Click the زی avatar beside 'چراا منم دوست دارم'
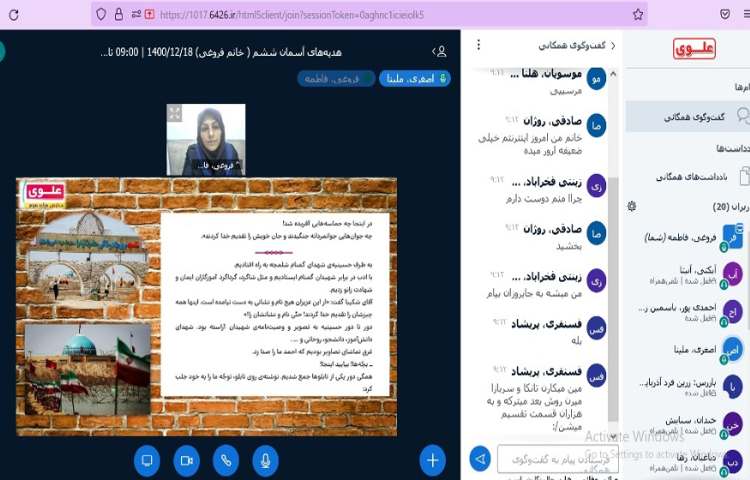Image resolution: width=750 pixels, height=480 pixels. pyautogui.click(x=596, y=185)
